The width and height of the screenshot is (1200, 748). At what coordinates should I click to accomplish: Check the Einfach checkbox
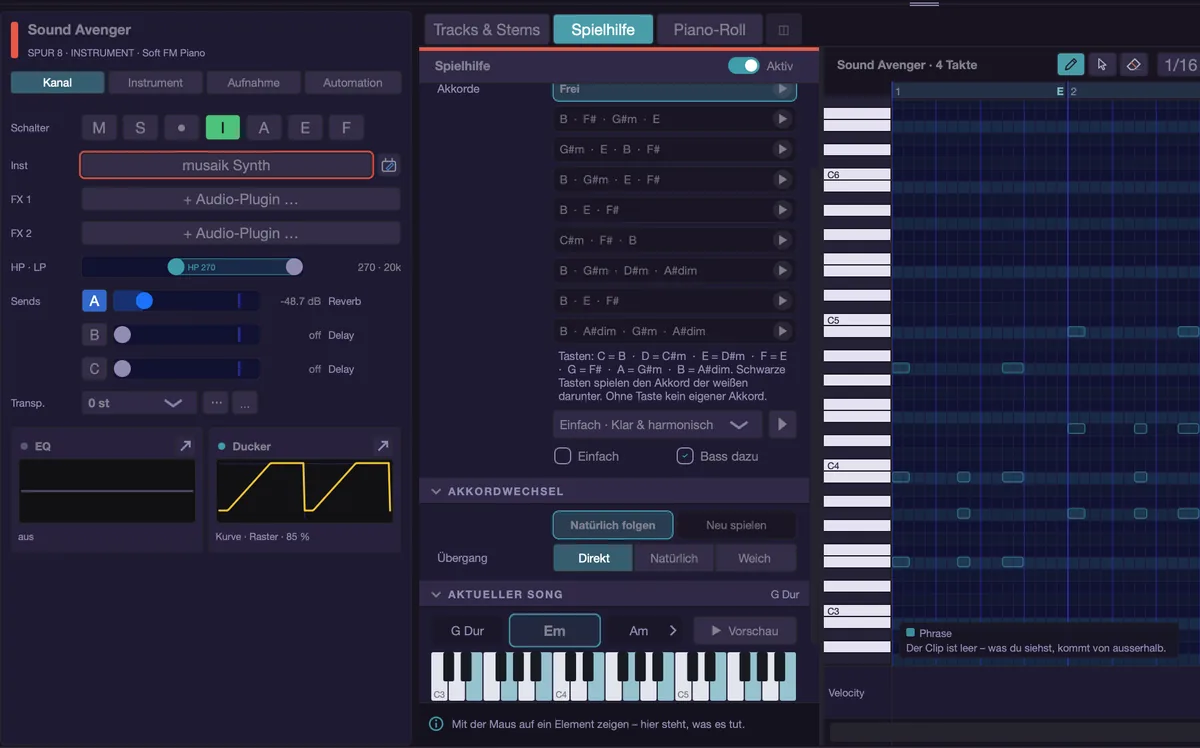(x=562, y=456)
